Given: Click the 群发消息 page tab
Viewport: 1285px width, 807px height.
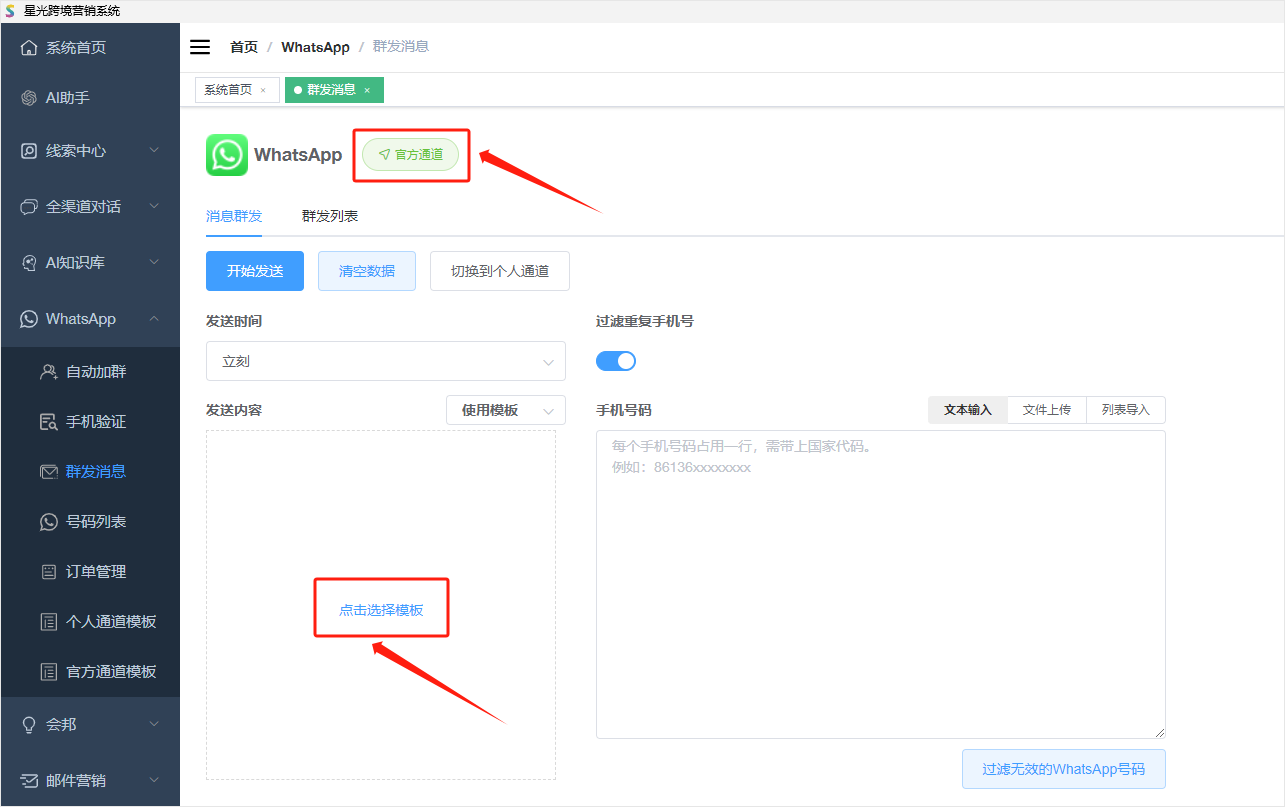Looking at the screenshot, I should coord(334,90).
